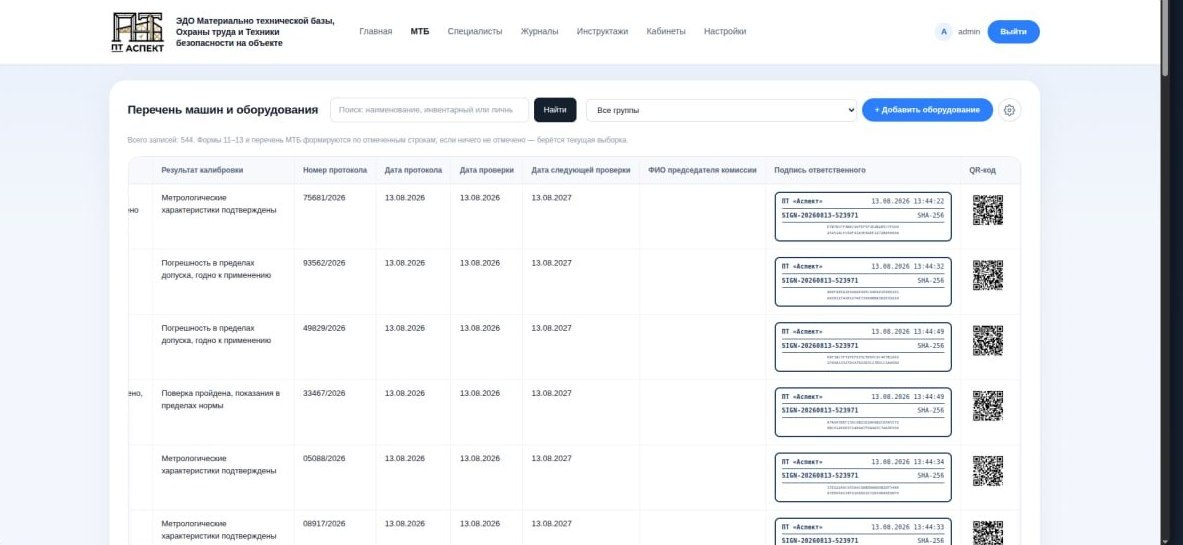Select protocol number 49829/2026 cell
The image size is (1183, 545).
pos(324,328)
